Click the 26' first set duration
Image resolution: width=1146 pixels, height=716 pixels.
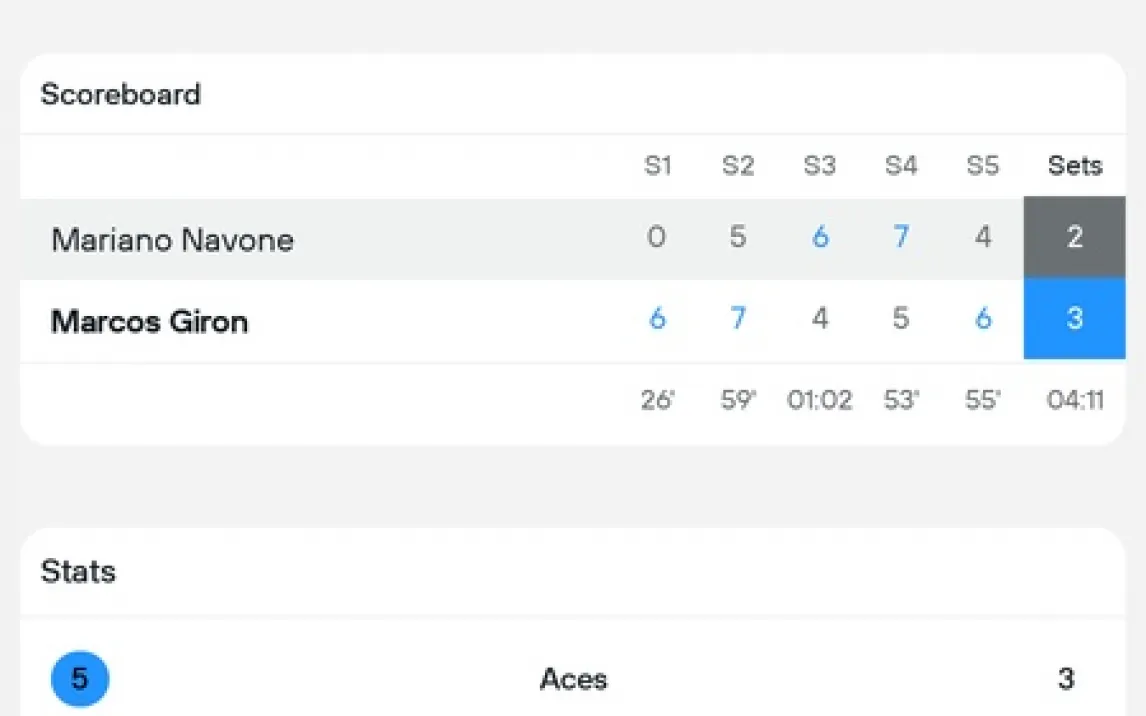coord(657,401)
